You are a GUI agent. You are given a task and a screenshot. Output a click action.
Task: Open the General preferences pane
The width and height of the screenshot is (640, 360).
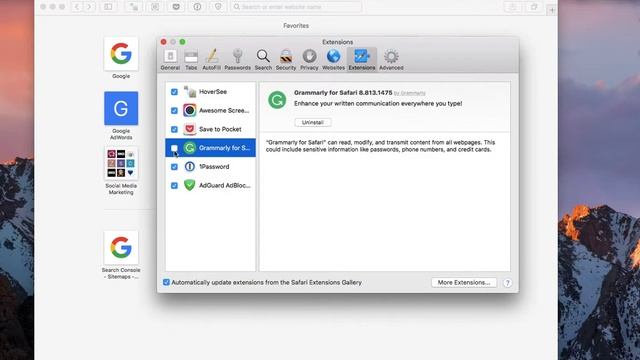point(170,60)
